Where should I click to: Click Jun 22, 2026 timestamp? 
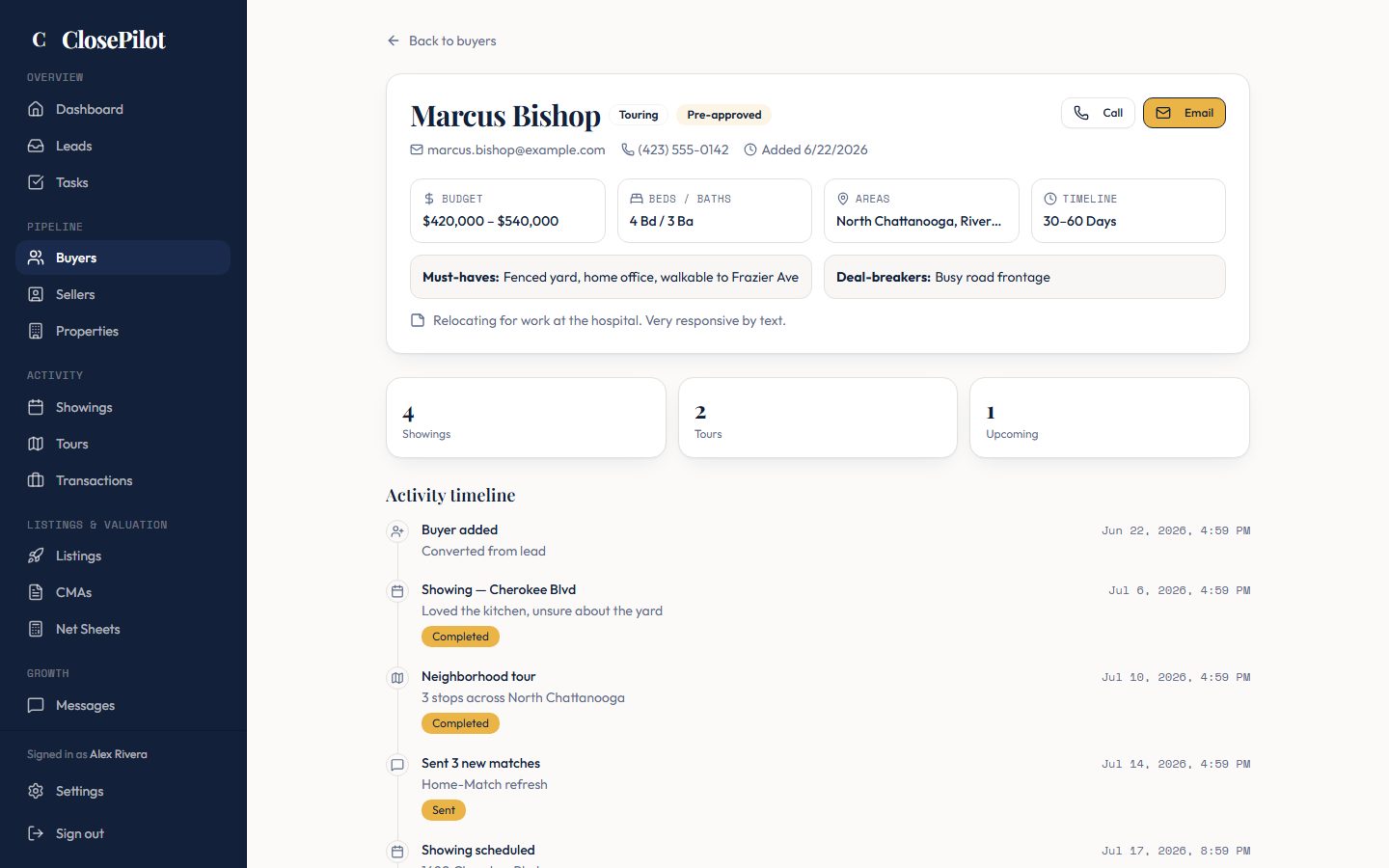[1176, 530]
